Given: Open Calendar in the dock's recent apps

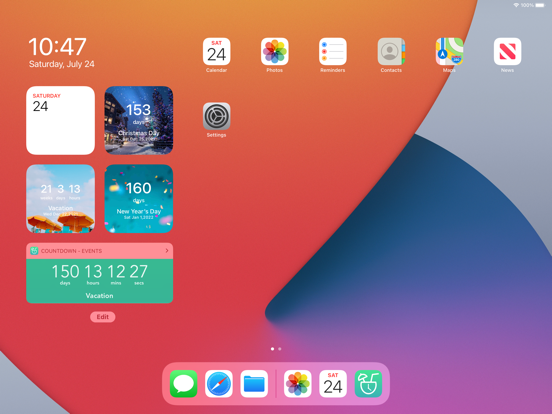Looking at the screenshot, I should tap(333, 384).
